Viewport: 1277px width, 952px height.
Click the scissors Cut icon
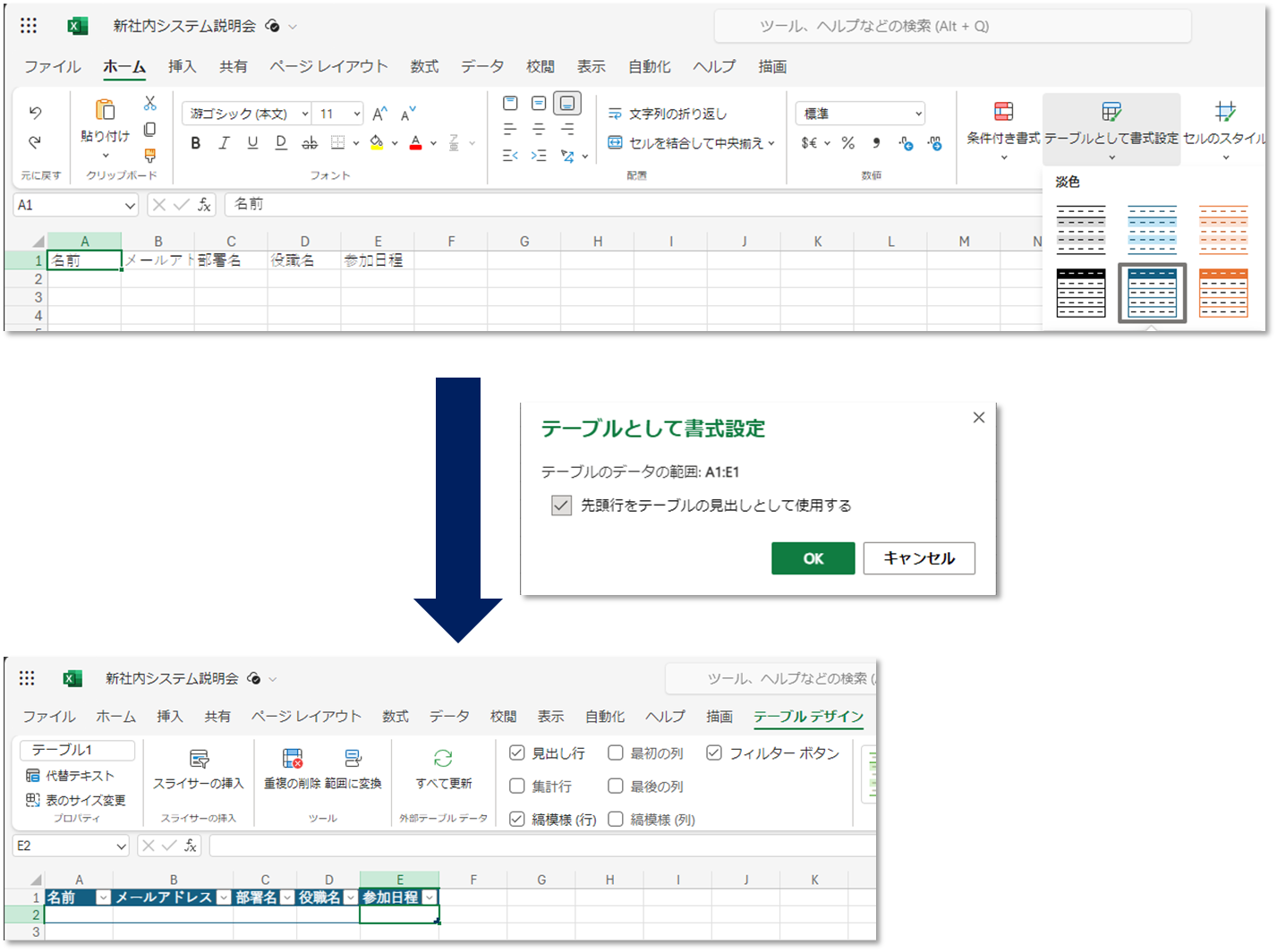pos(150,103)
